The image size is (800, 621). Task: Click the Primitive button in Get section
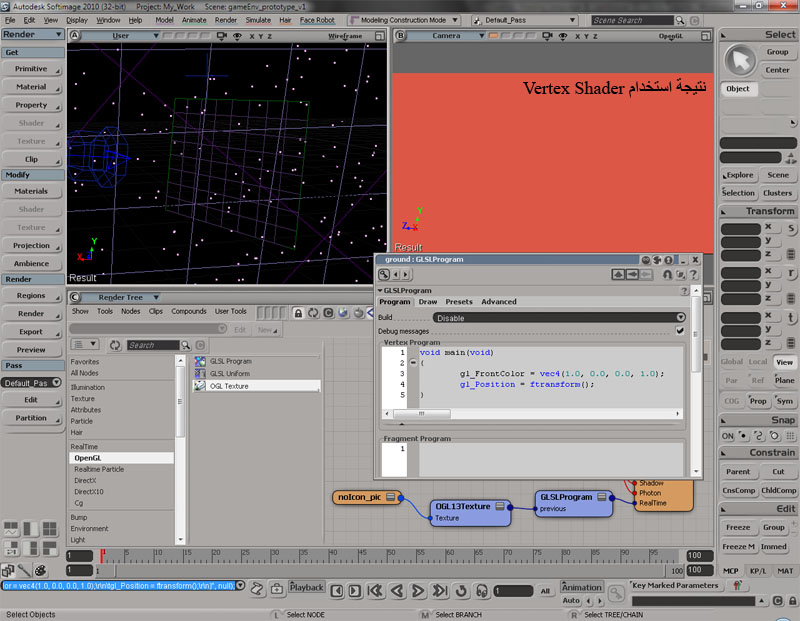[x=31, y=69]
